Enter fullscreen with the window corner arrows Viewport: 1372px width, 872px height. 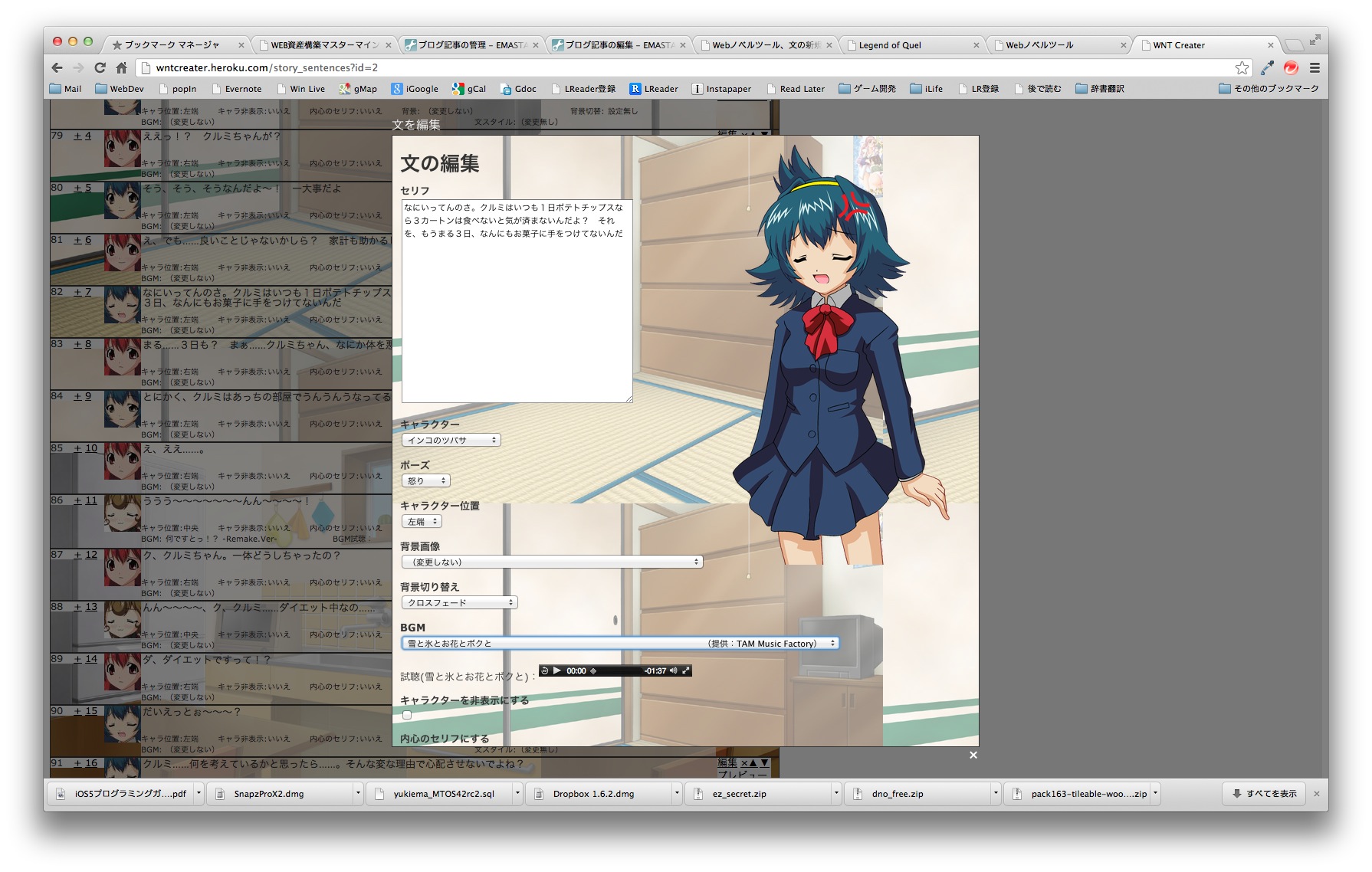click(x=1315, y=40)
